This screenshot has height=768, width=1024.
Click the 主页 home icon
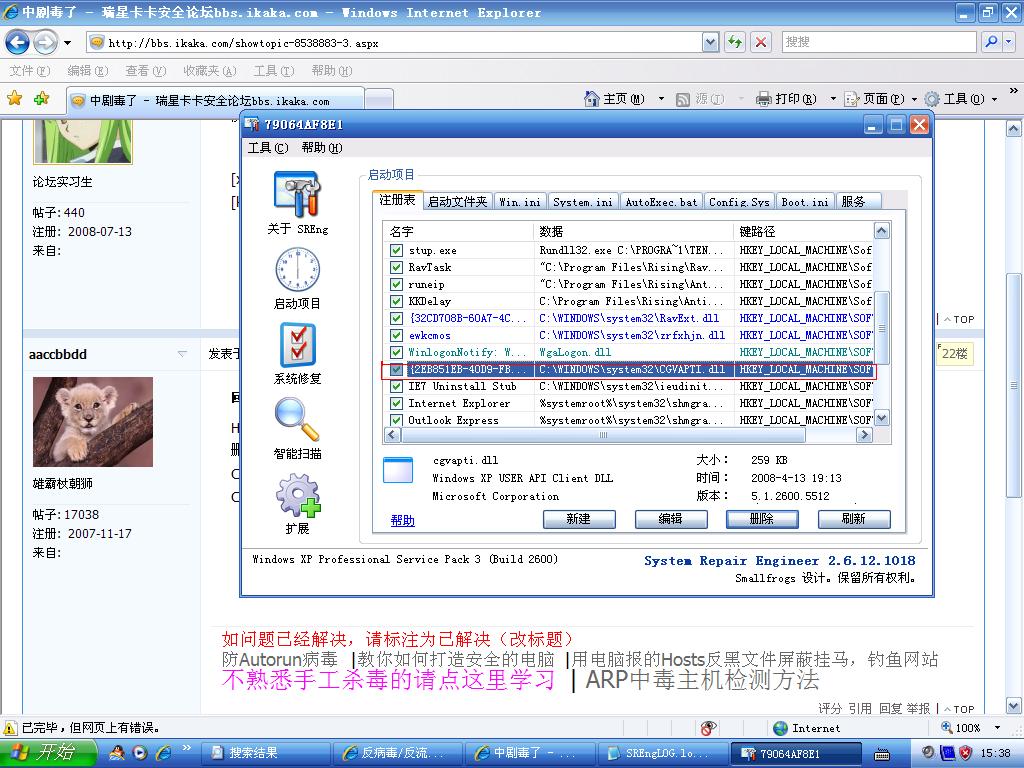click(x=592, y=99)
